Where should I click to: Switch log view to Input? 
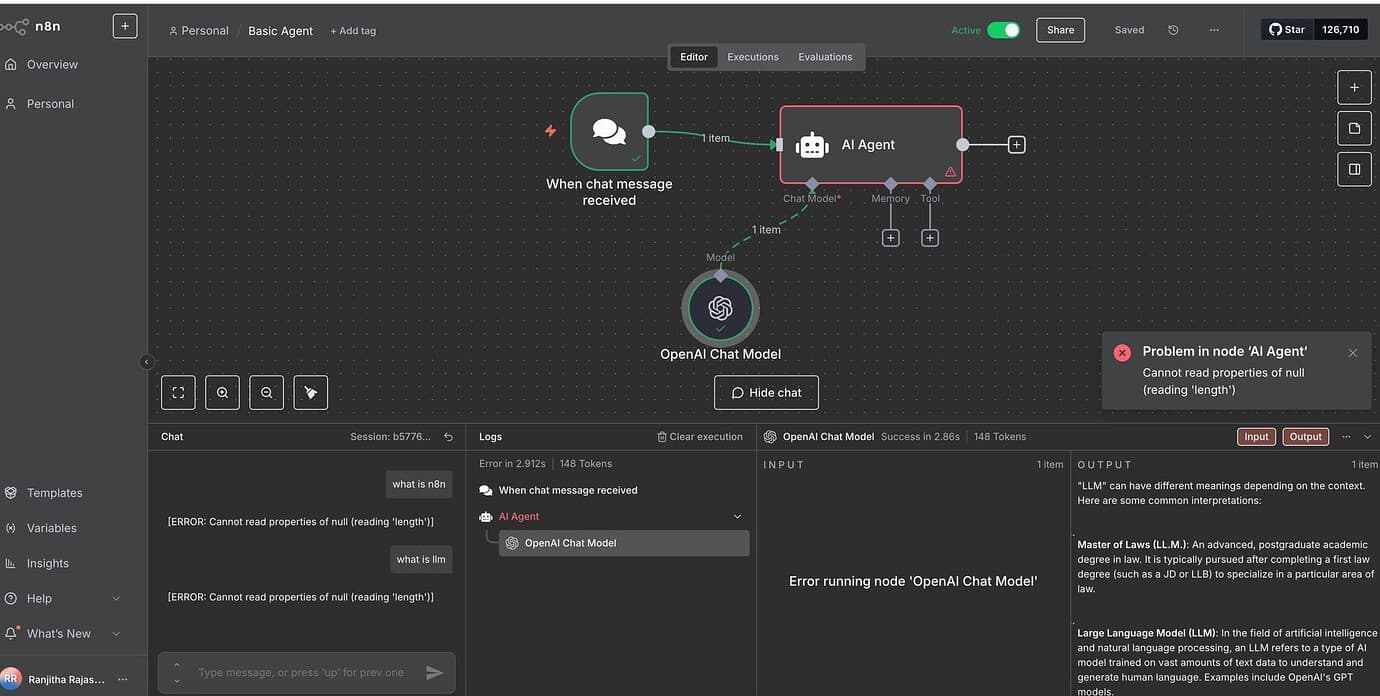point(1256,437)
